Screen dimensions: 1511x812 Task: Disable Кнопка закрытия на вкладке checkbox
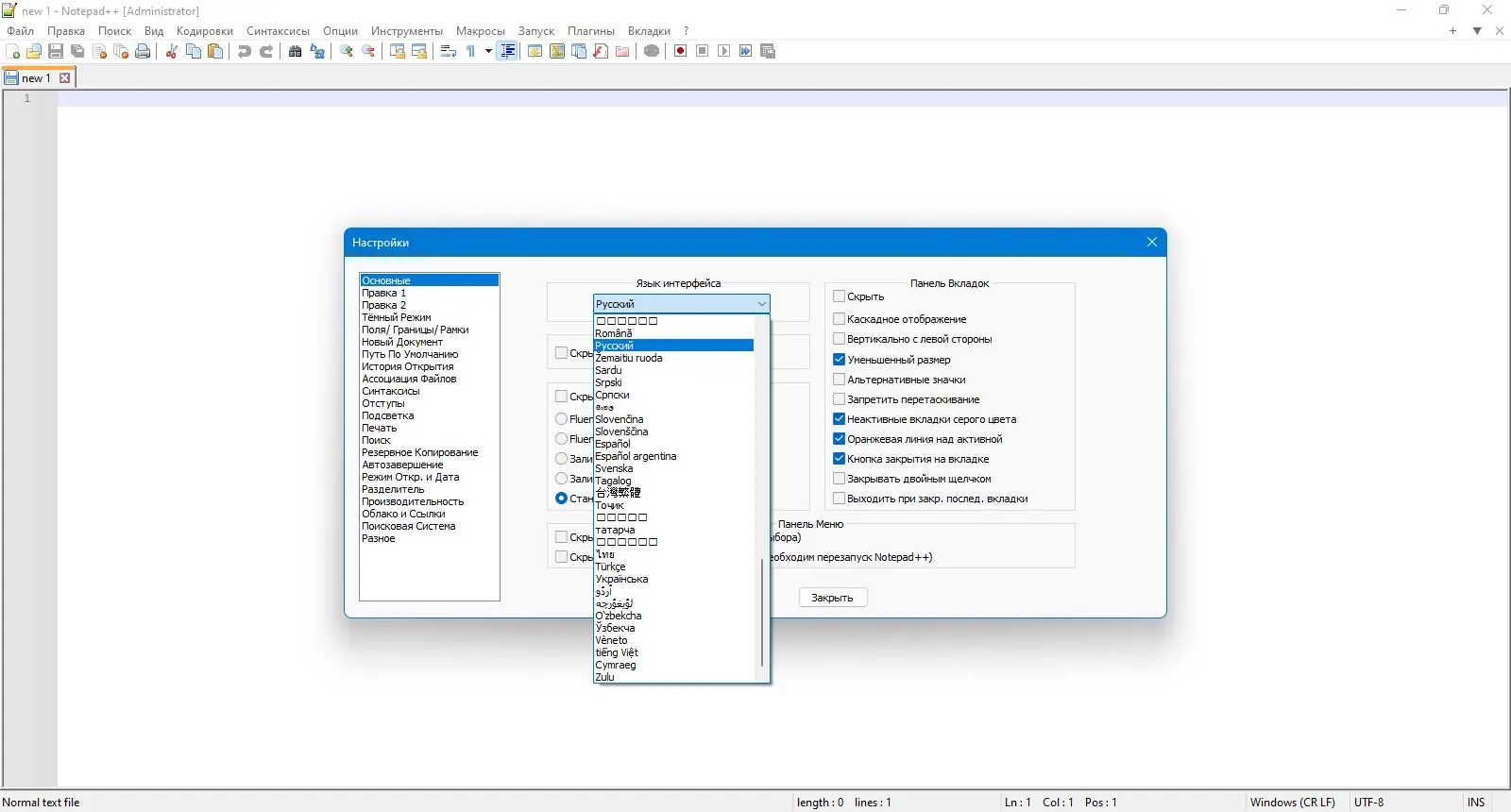tap(839, 459)
